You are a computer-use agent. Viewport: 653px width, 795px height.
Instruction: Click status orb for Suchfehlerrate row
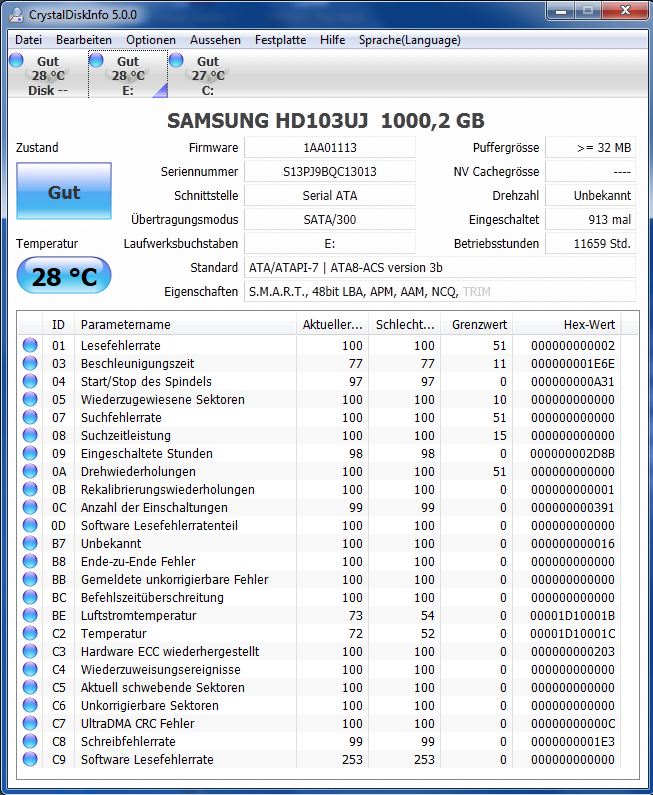pos(30,417)
